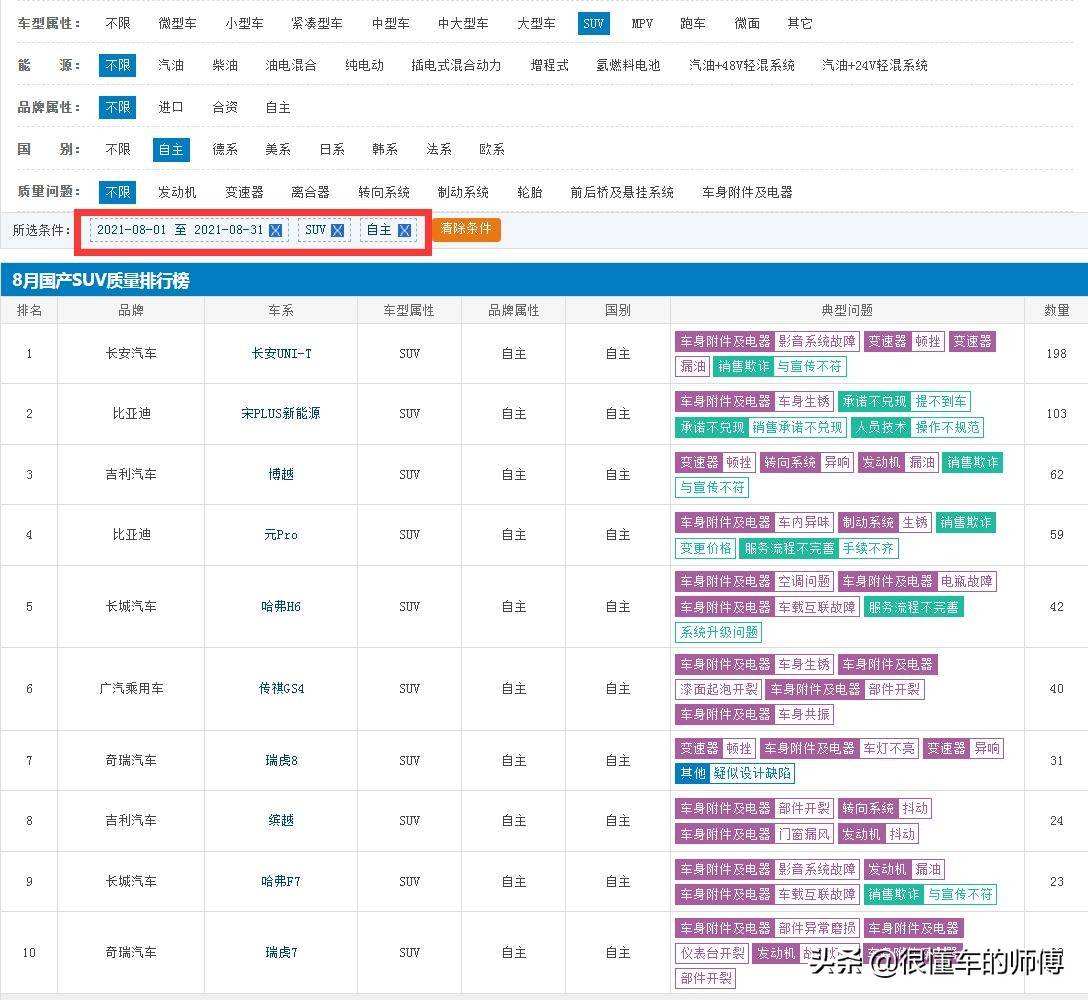The height and width of the screenshot is (1000, 1088).
Task: Select 跑车 vehicle type filter
Action: (x=692, y=24)
